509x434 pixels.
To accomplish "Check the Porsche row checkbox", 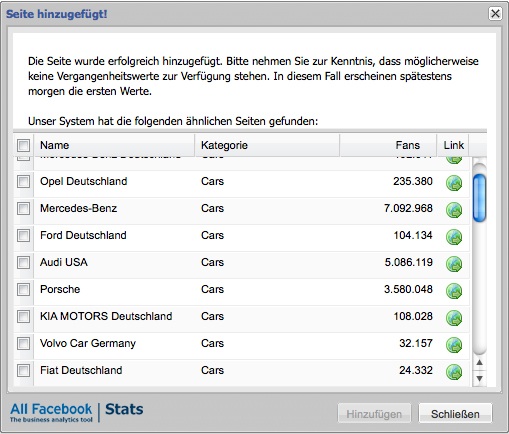I will tap(23, 289).
